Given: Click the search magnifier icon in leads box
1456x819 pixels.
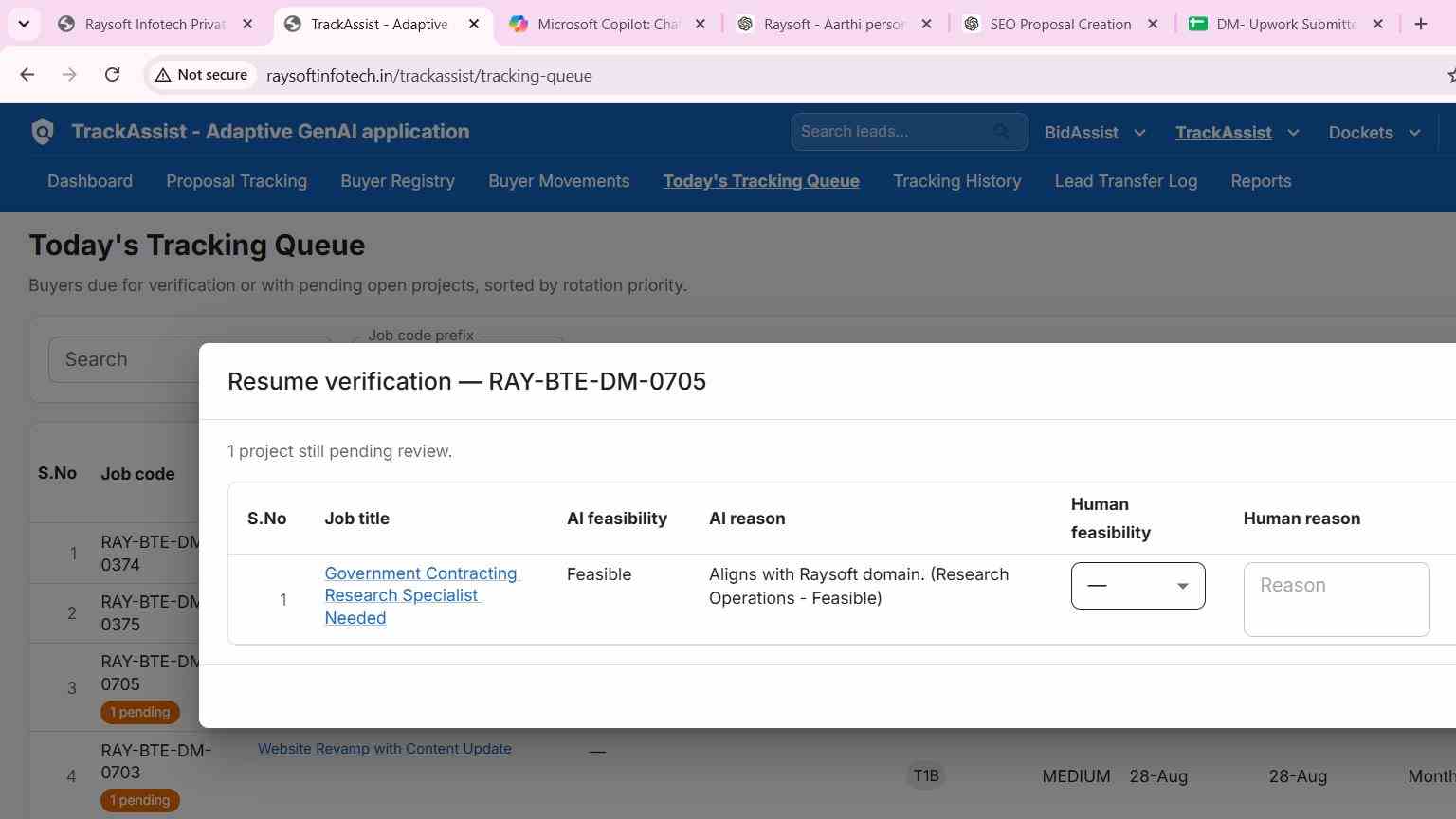Looking at the screenshot, I should click(x=1002, y=132).
